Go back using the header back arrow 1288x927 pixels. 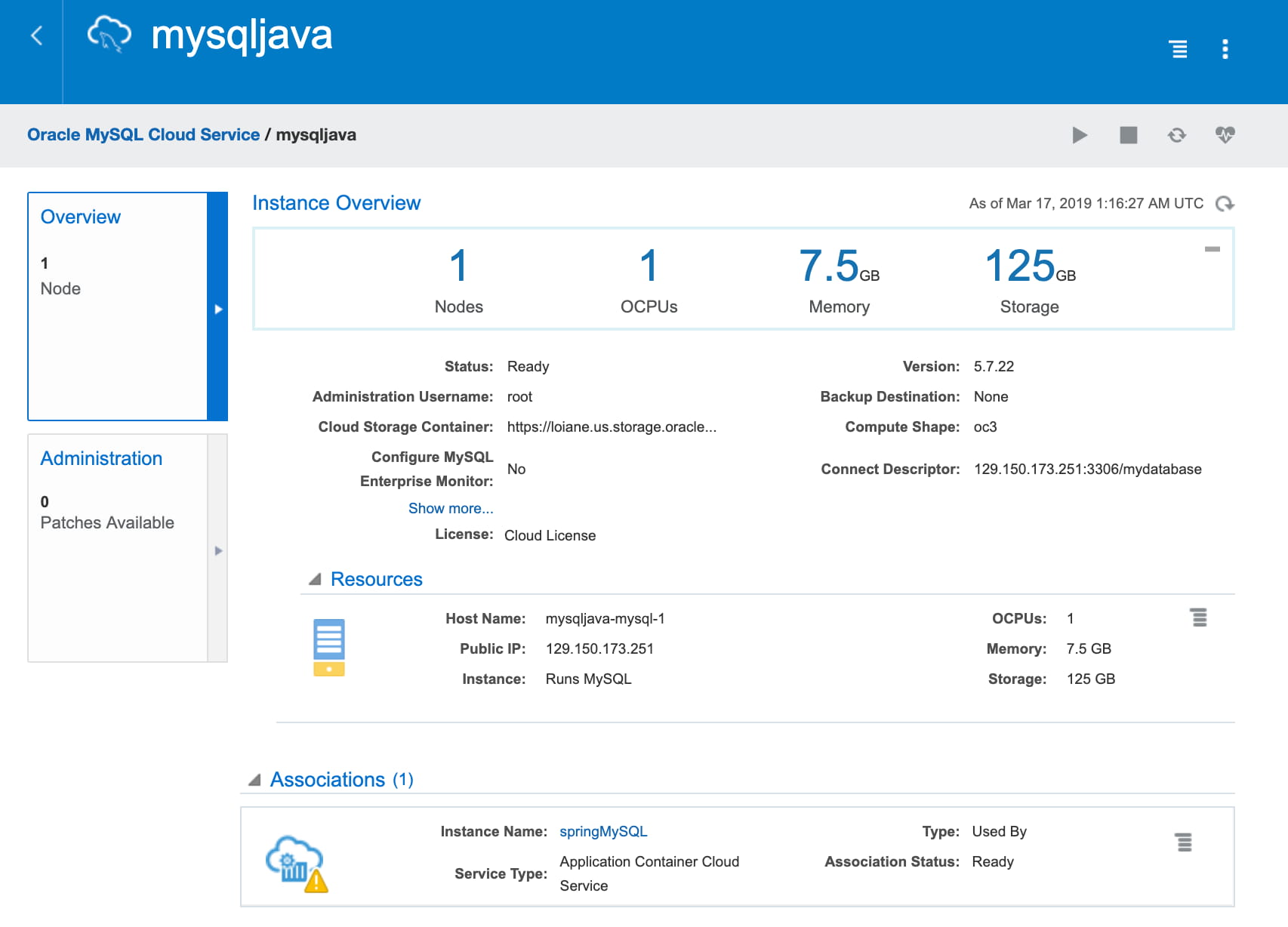click(36, 35)
